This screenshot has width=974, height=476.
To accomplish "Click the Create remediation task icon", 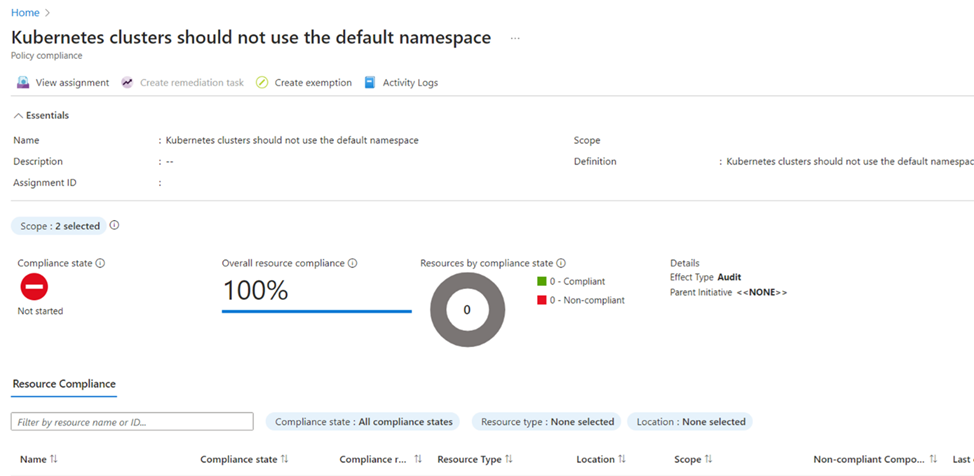I will point(127,83).
